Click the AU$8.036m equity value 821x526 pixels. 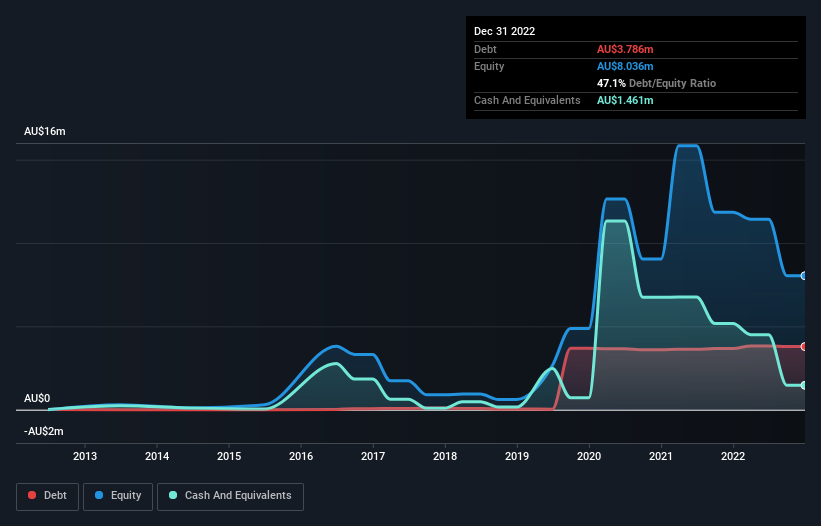pos(625,66)
